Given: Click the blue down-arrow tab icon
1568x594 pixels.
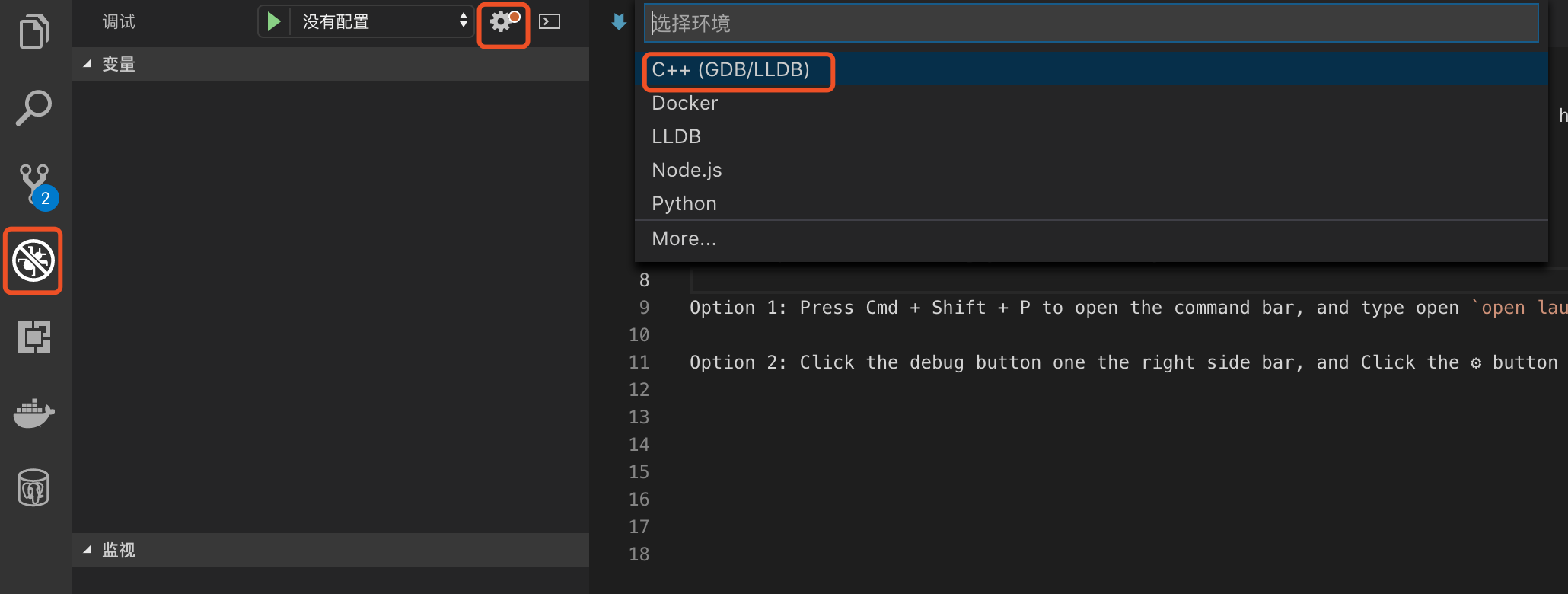Looking at the screenshot, I should [619, 22].
